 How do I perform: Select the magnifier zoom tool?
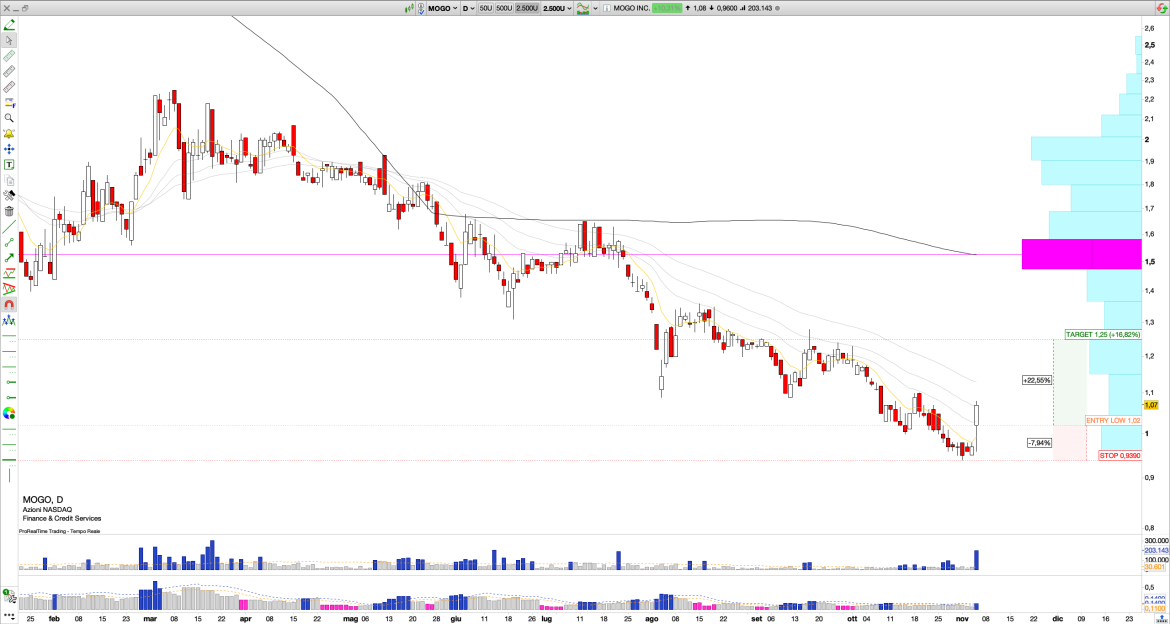(9, 117)
